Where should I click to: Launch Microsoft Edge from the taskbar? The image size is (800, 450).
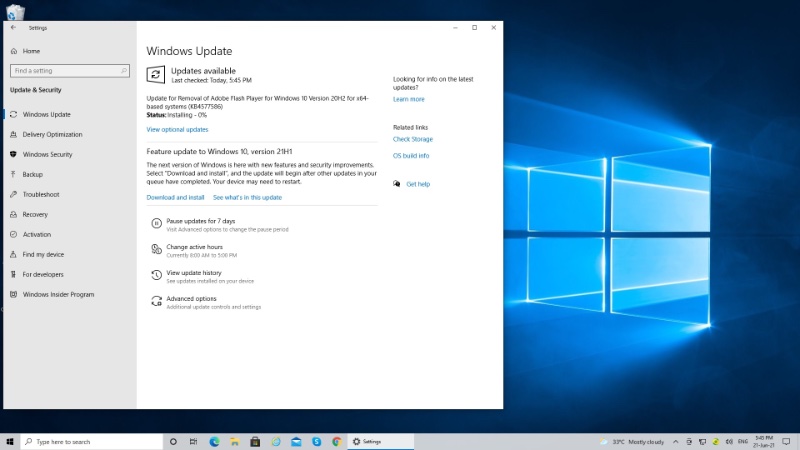click(x=214, y=442)
